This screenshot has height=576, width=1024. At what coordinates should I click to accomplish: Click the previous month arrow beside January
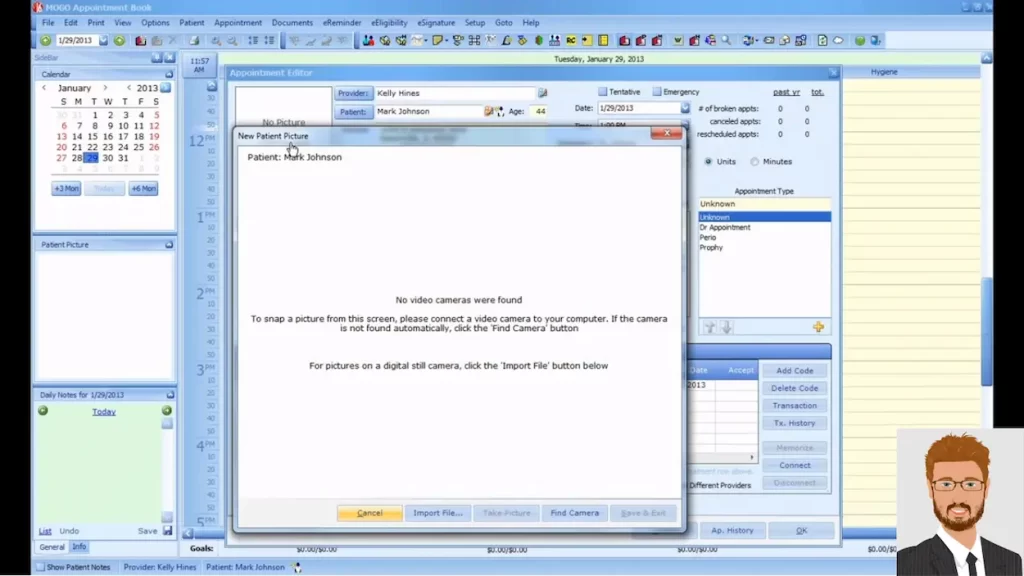coord(45,88)
